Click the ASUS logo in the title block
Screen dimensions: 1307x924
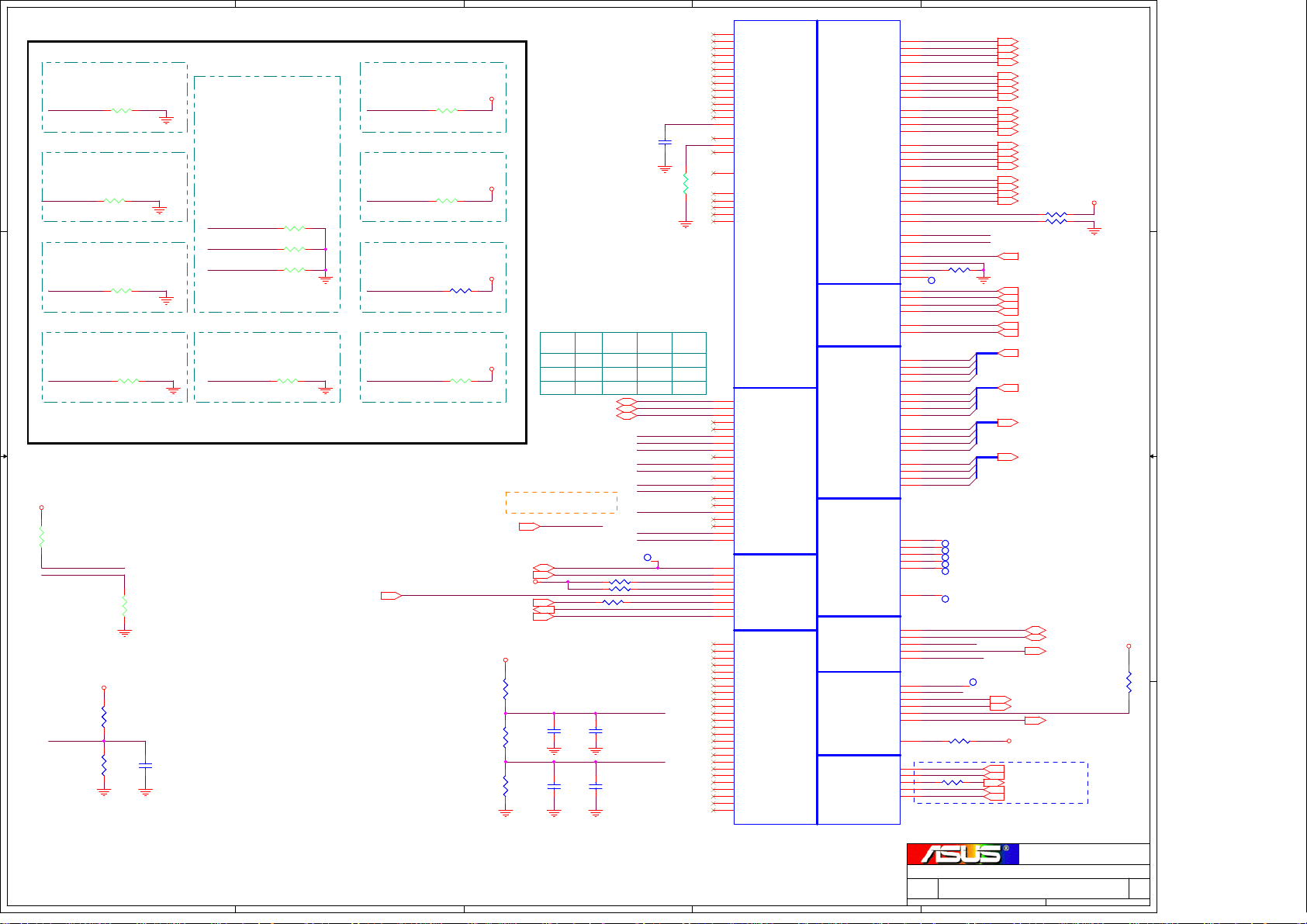click(963, 854)
